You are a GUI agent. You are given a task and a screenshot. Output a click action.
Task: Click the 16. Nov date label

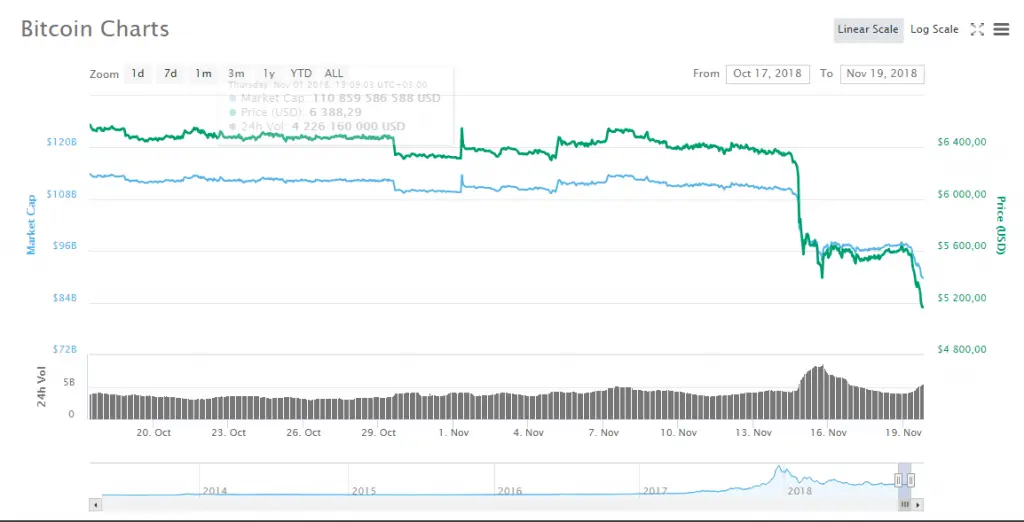(828, 432)
